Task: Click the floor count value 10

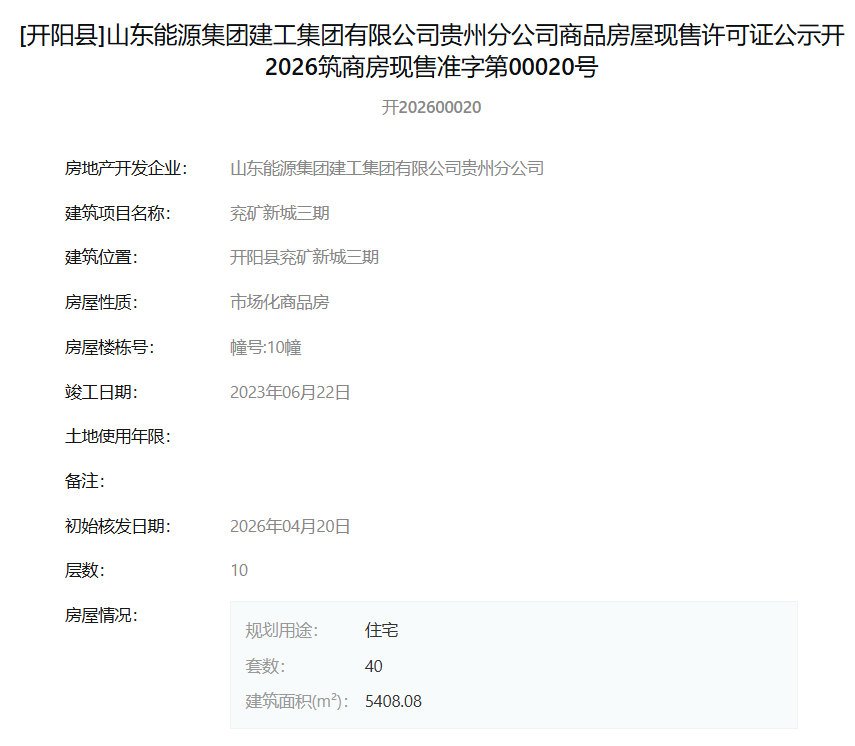Action: (x=239, y=570)
